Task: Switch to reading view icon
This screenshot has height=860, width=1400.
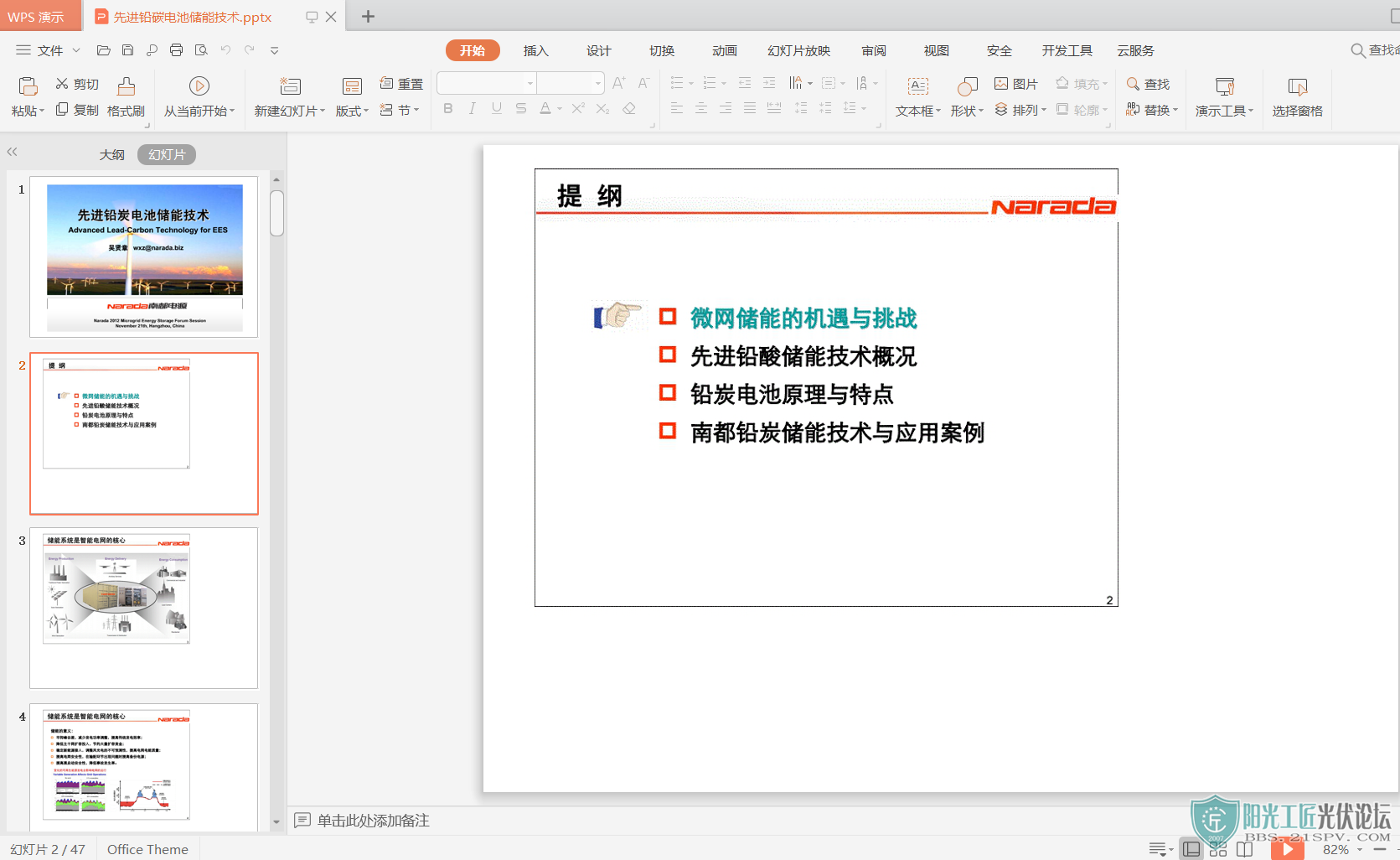Action: pos(1245,849)
